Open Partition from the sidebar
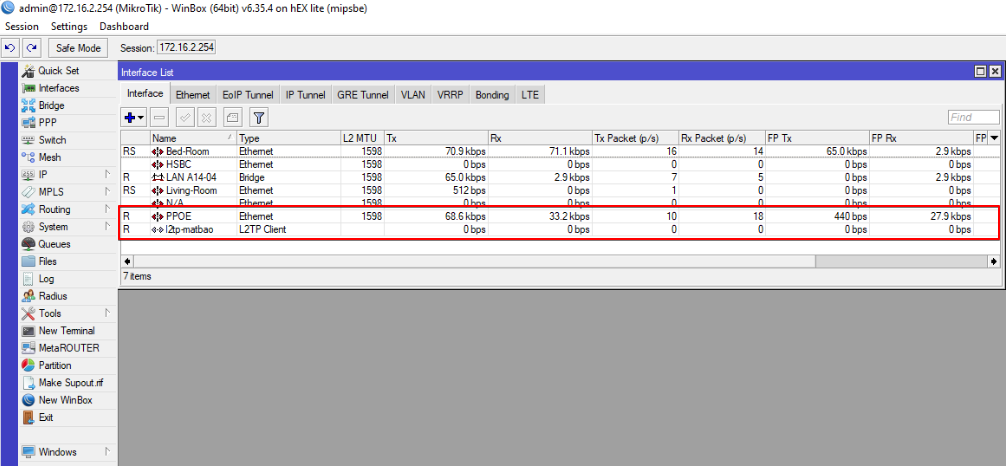 coord(55,365)
